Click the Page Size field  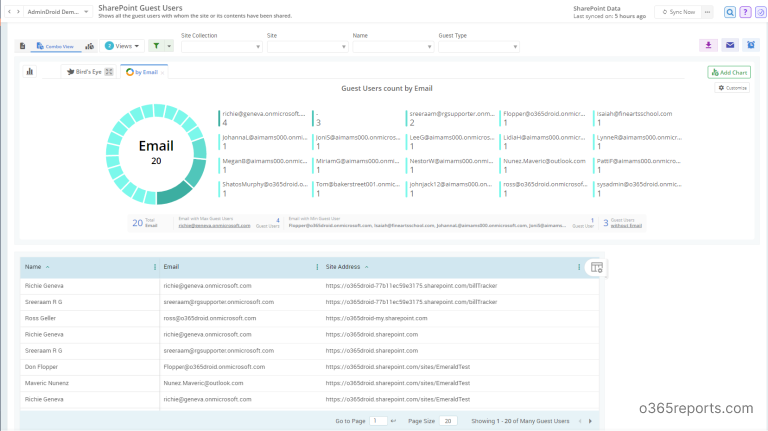pos(448,421)
